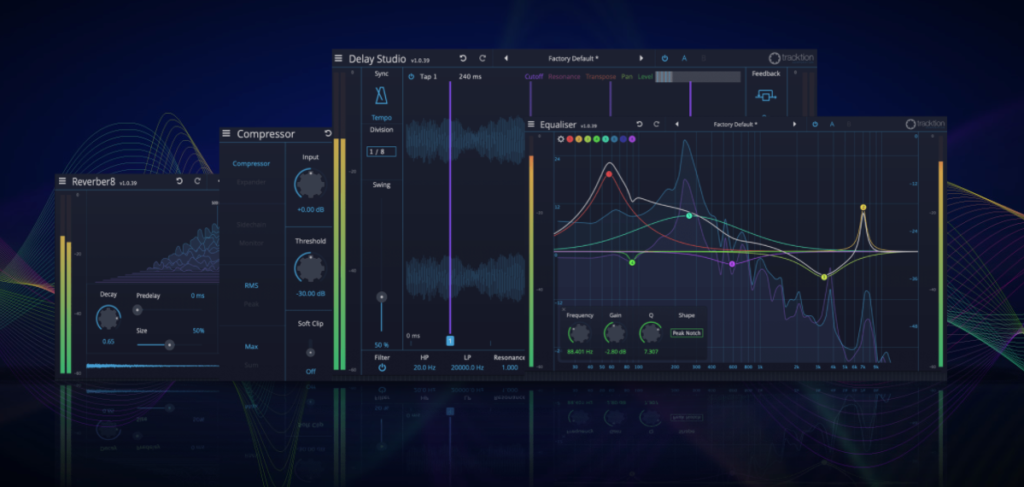Switch to the Resonance tab
The image size is (1024, 487).
coord(565,76)
